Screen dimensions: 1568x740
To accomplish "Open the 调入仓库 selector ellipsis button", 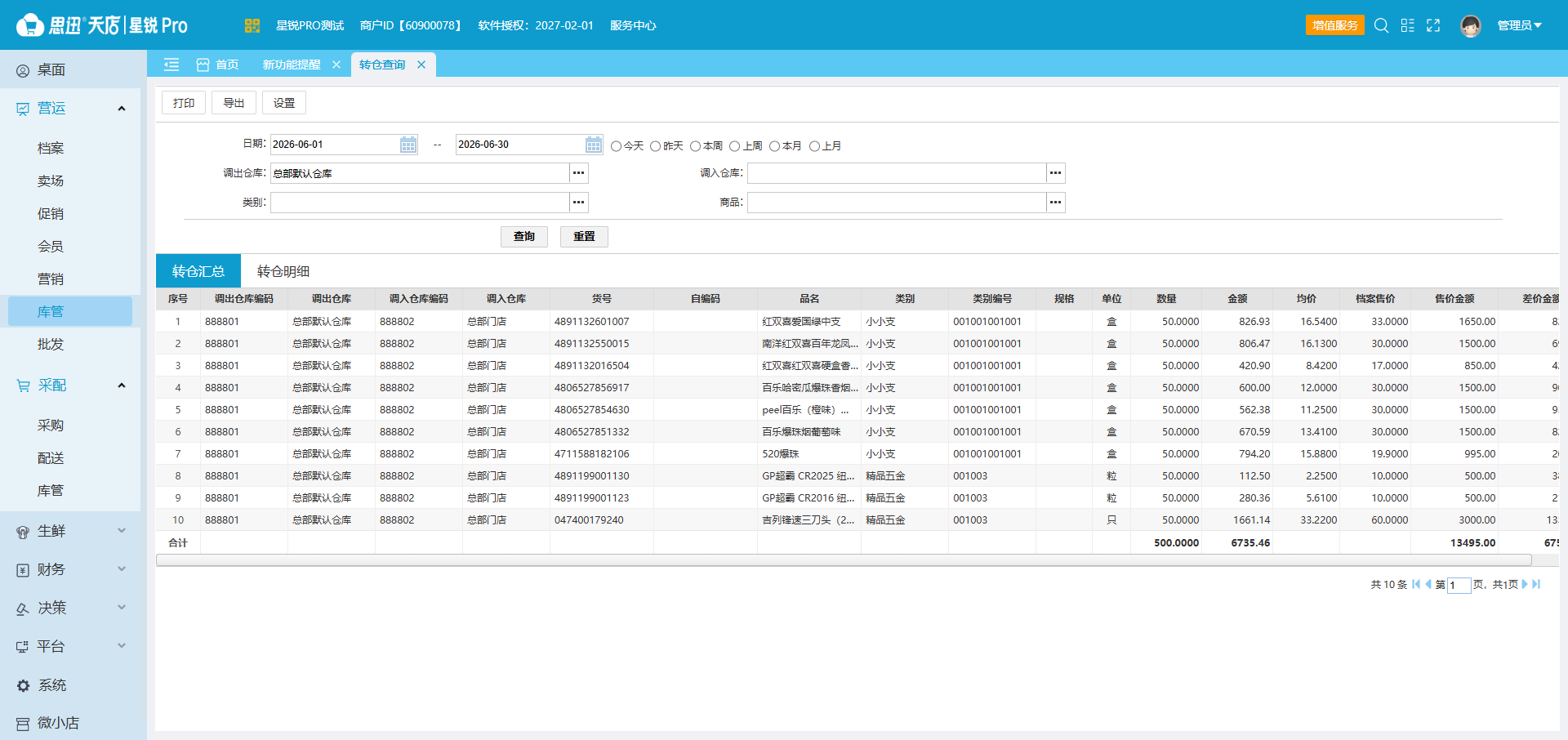I will tap(1056, 173).
